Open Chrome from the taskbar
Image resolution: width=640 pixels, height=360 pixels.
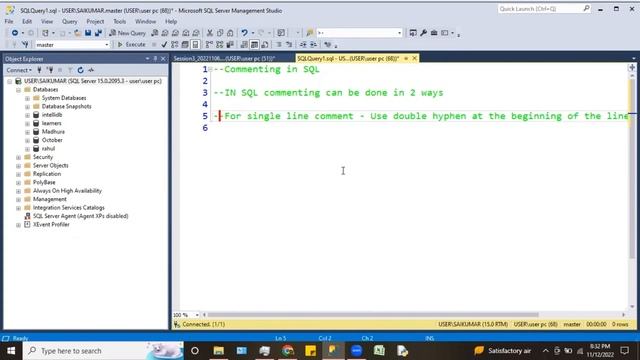287,351
